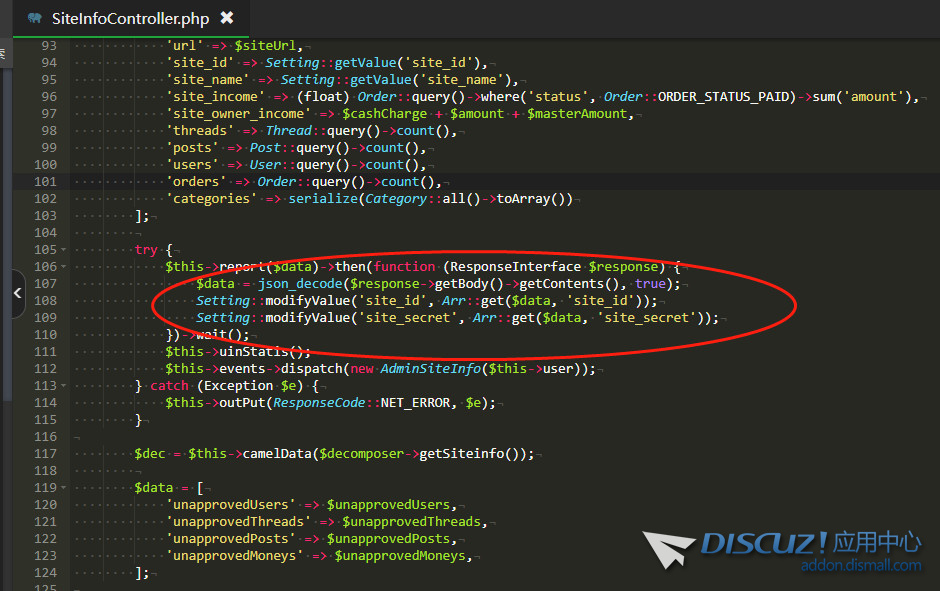Screen dimensions: 940x591
Task: Click 'json_decode' function on line 107
Action: point(300,284)
